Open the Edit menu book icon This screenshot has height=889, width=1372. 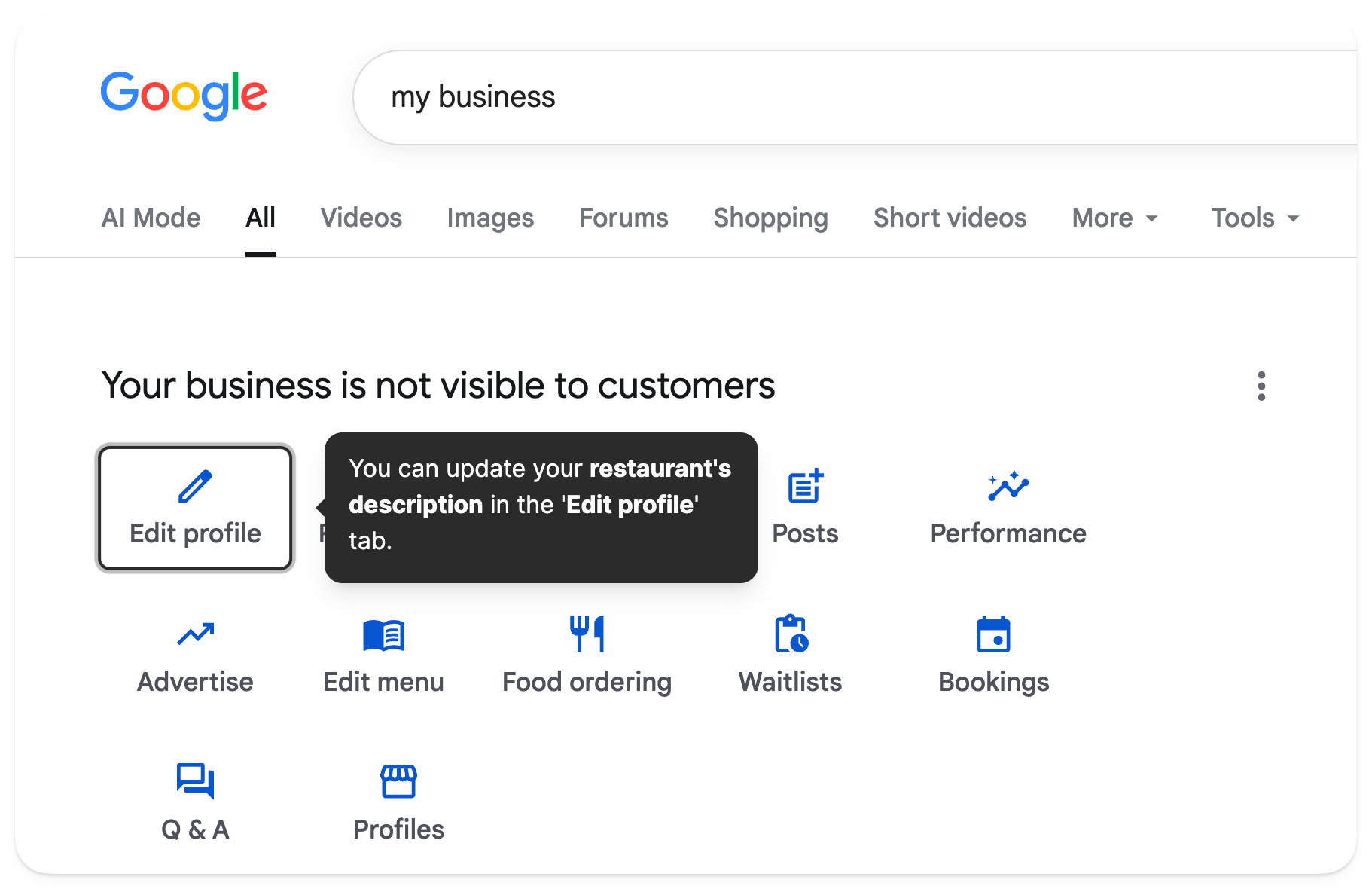[383, 635]
